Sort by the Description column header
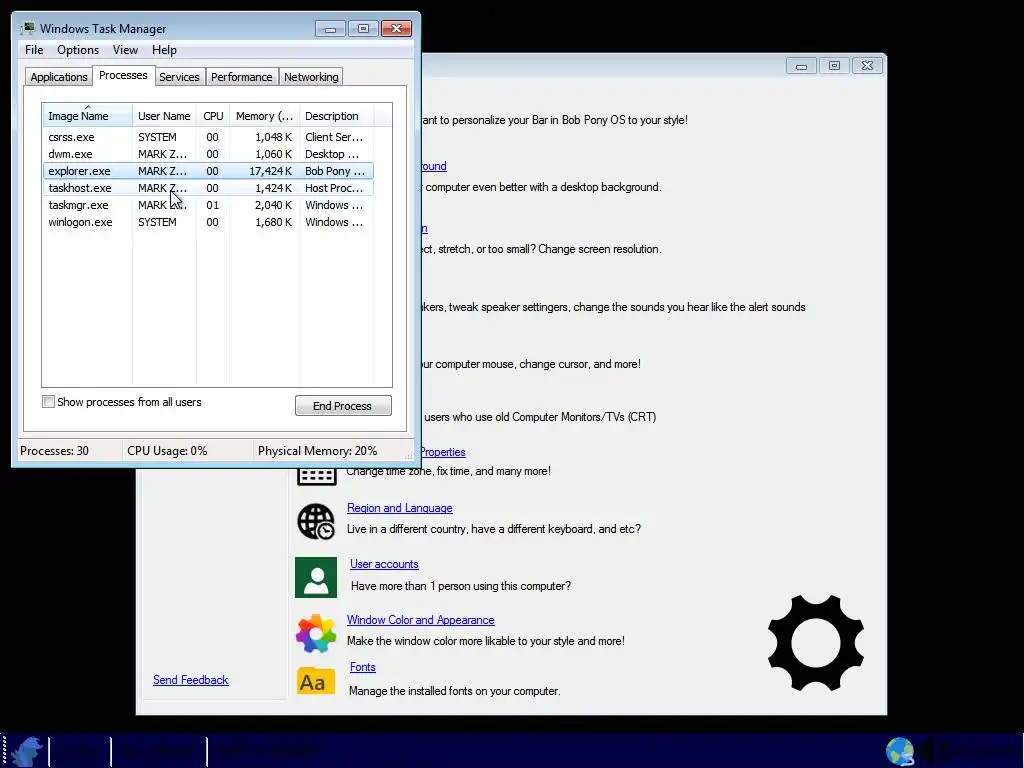This screenshot has width=1024, height=768. [336, 116]
